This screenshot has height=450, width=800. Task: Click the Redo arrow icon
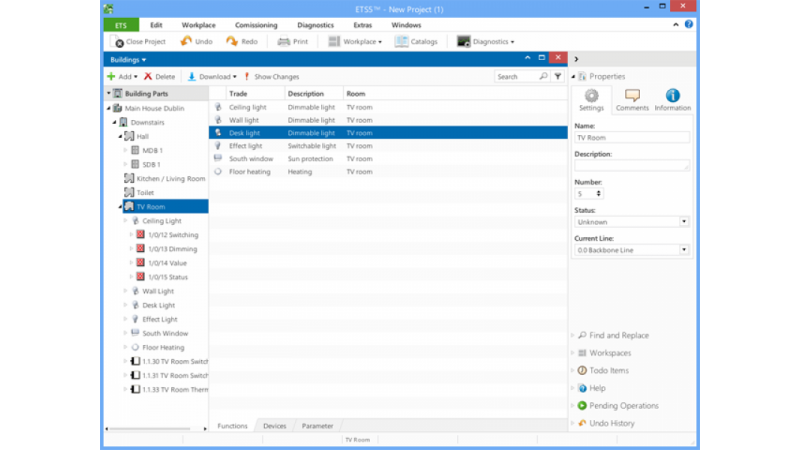[x=232, y=42]
